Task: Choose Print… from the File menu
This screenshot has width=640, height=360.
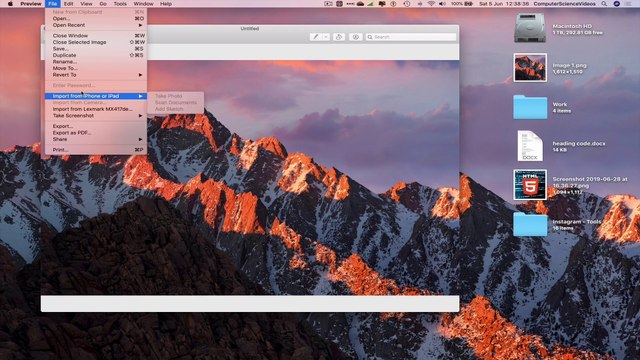Action: click(x=96, y=150)
